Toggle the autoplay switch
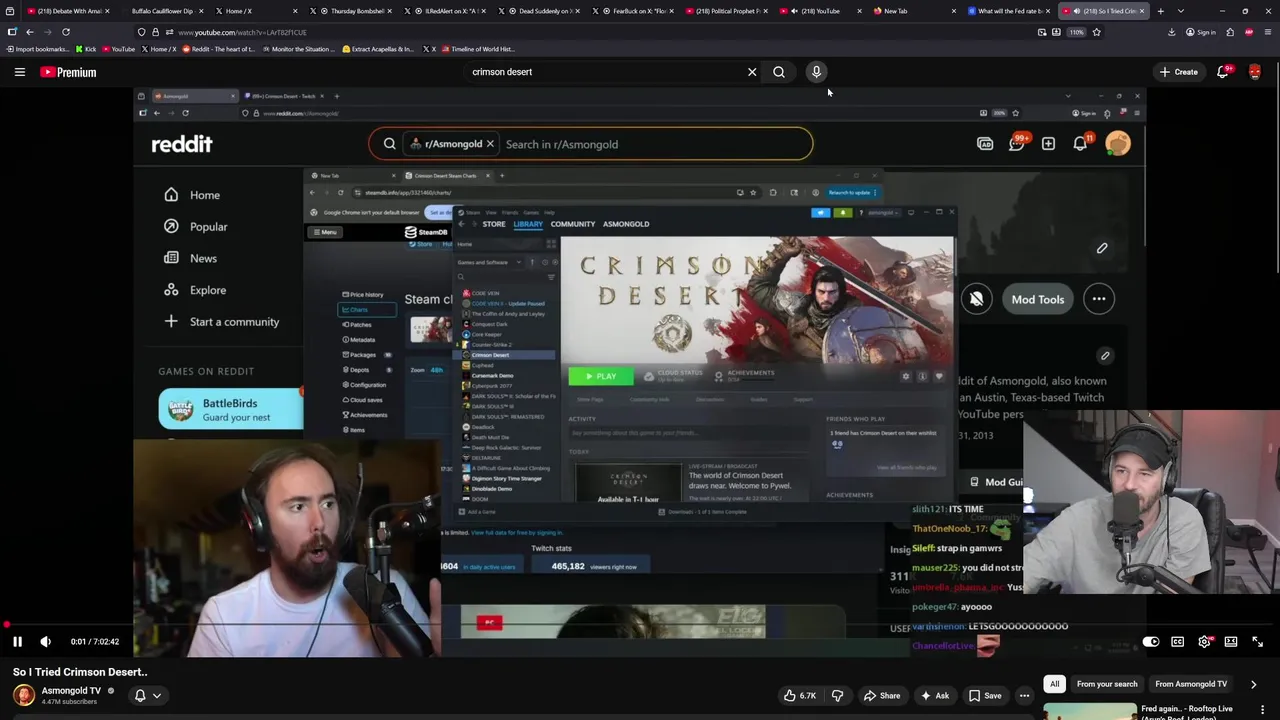1280x720 pixels. [x=1151, y=642]
